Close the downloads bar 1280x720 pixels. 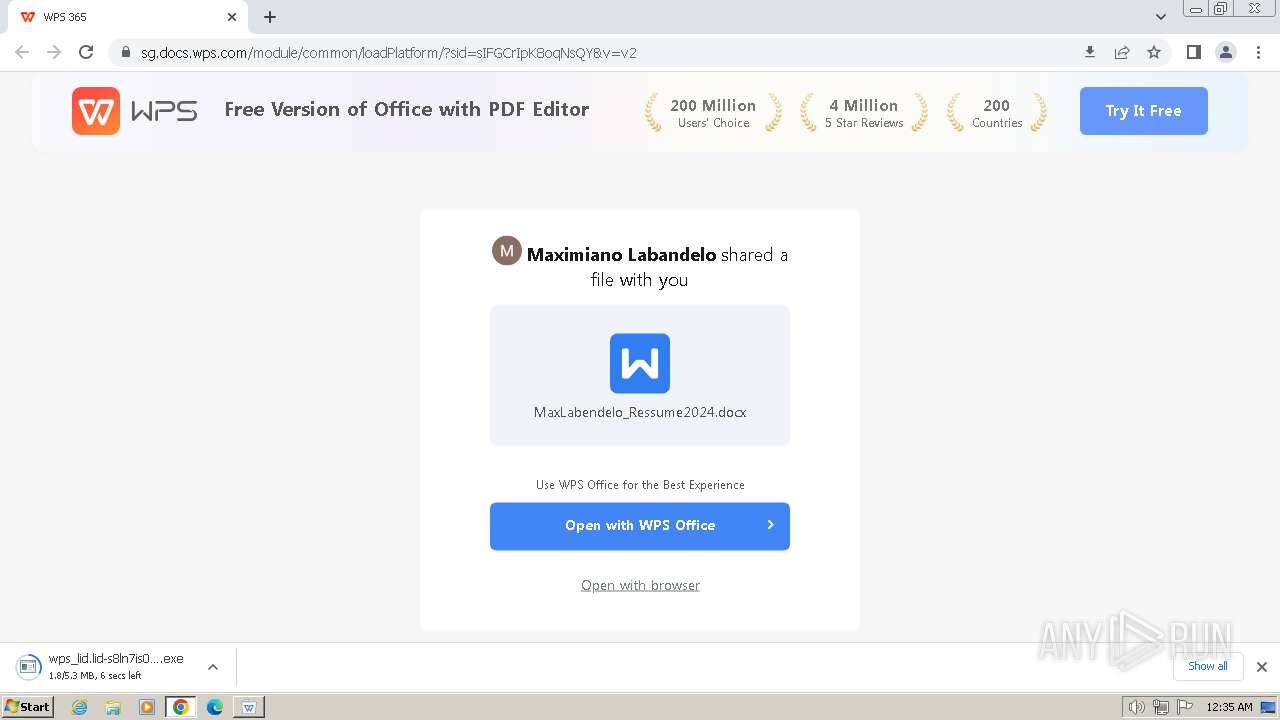1262,667
